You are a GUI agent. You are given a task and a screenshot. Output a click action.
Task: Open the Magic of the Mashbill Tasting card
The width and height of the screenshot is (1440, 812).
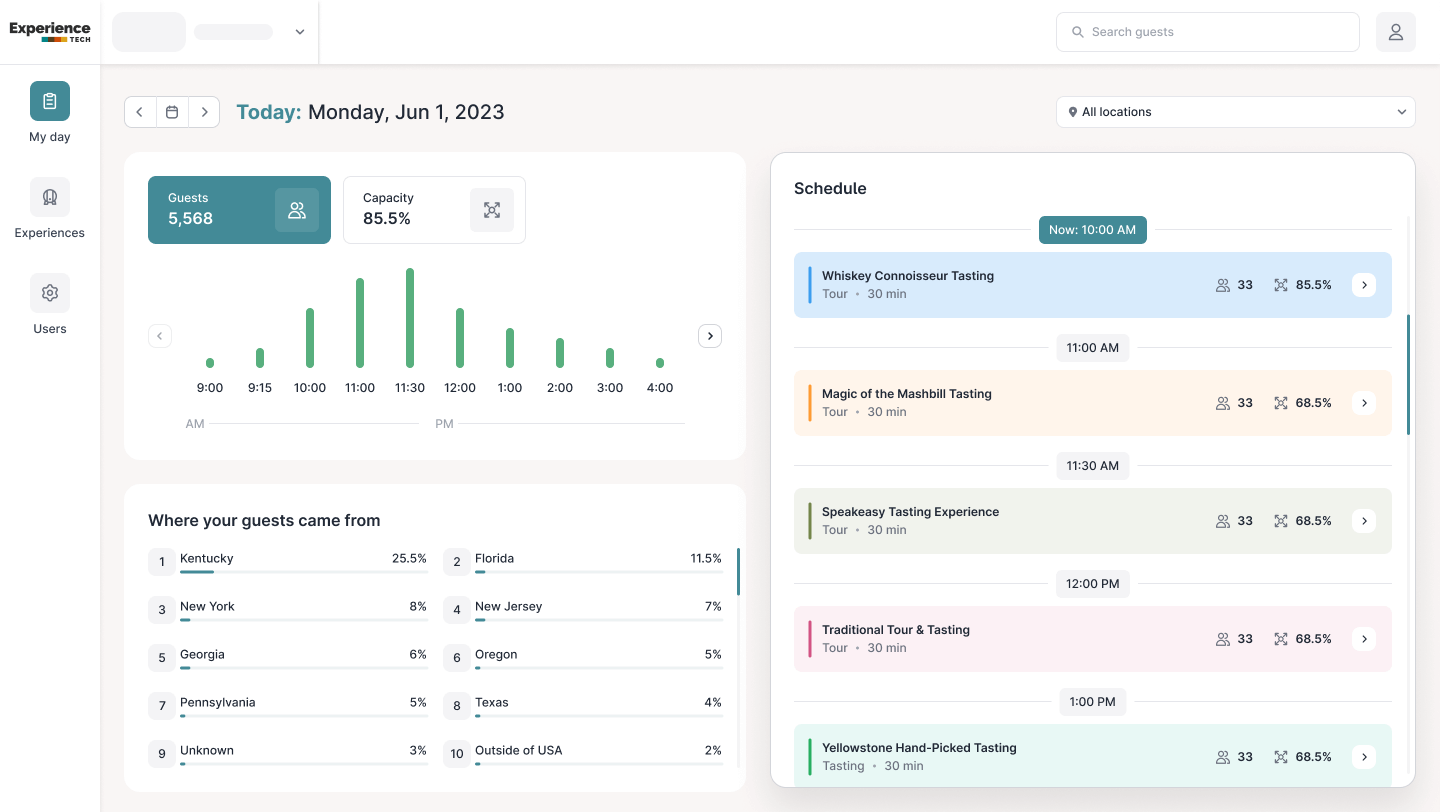[1093, 403]
